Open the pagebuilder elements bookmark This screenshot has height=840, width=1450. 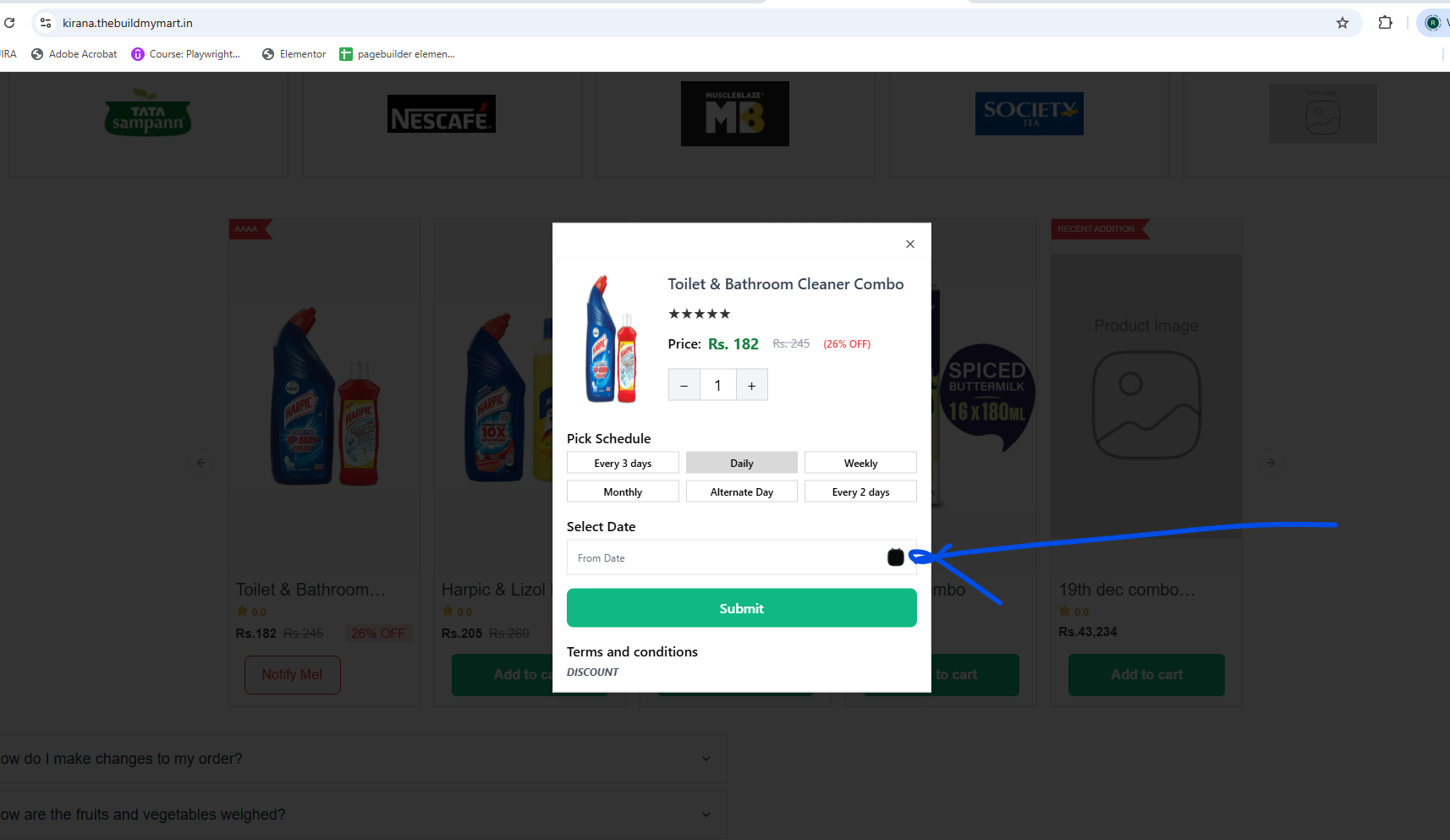tap(397, 54)
